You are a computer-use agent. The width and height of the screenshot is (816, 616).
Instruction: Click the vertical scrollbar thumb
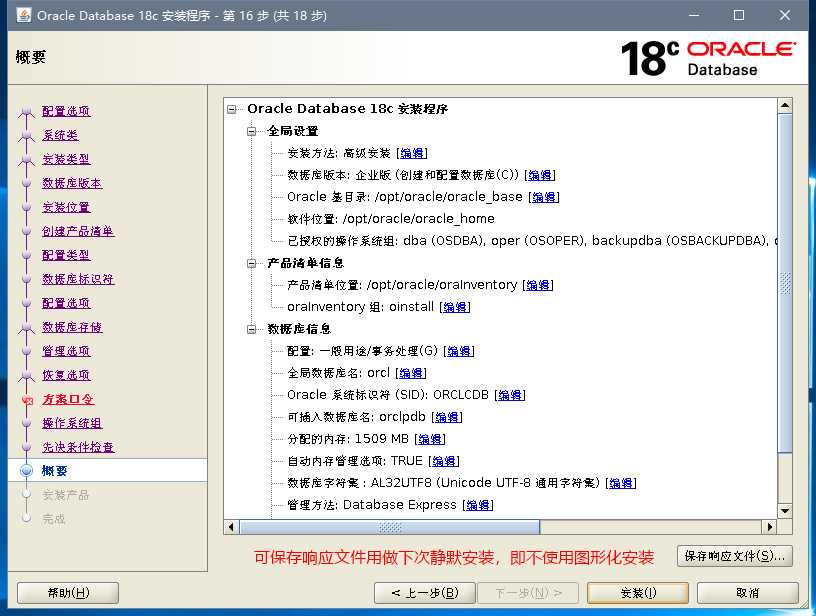(785, 283)
